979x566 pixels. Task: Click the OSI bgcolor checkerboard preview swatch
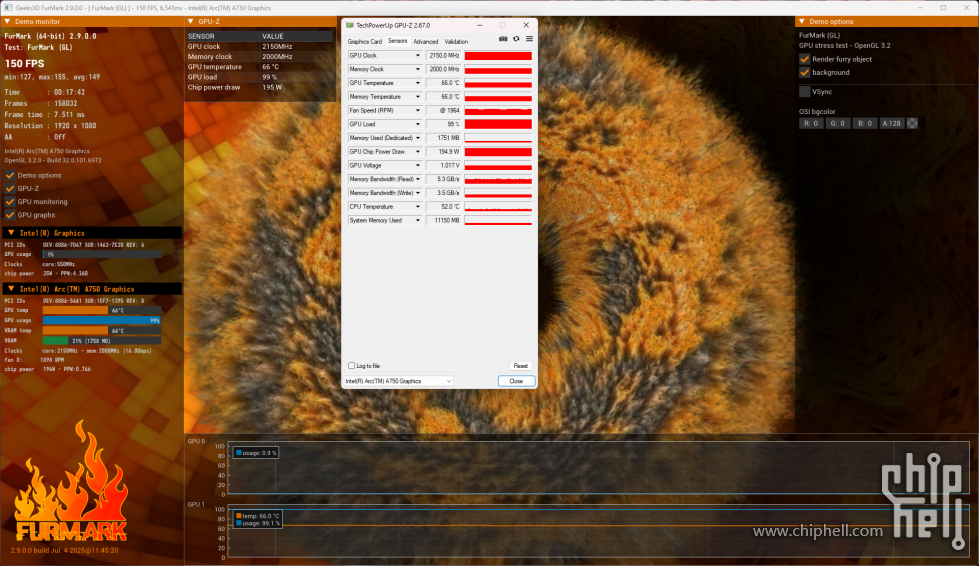coord(912,123)
